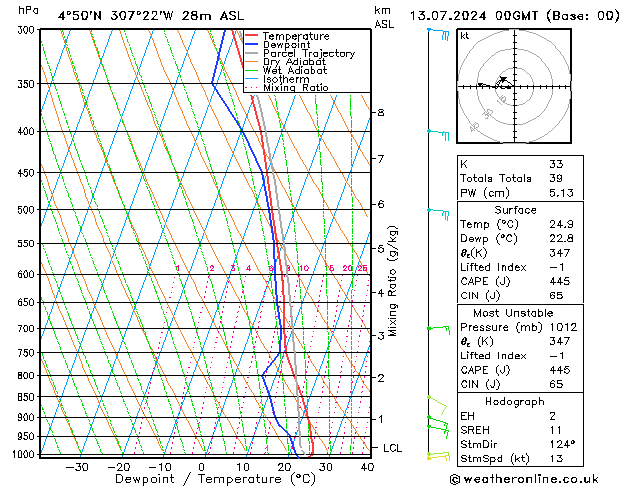629x486 pixels.
Task: Click the Wet Adiabat legend entry
Action: pos(286,70)
